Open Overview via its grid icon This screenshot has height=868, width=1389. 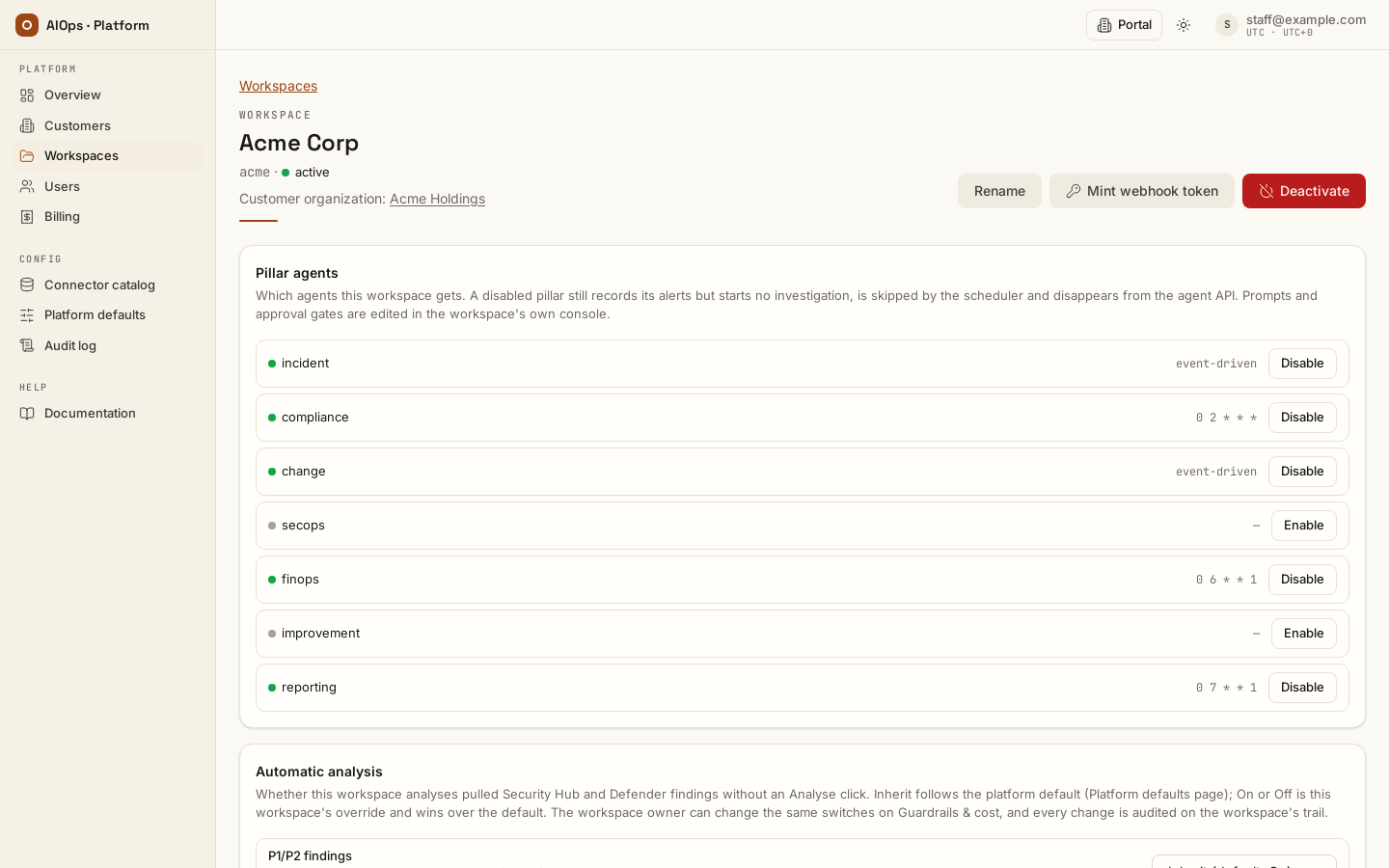click(27, 95)
